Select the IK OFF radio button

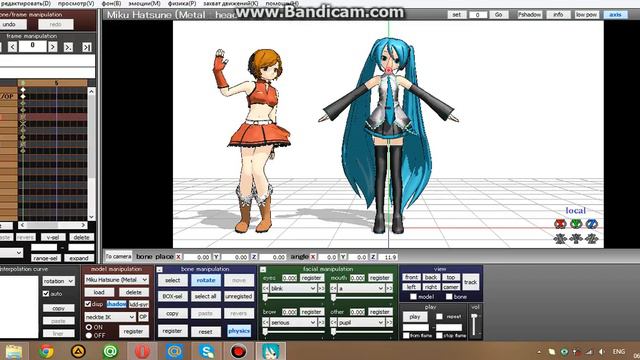[89, 336]
